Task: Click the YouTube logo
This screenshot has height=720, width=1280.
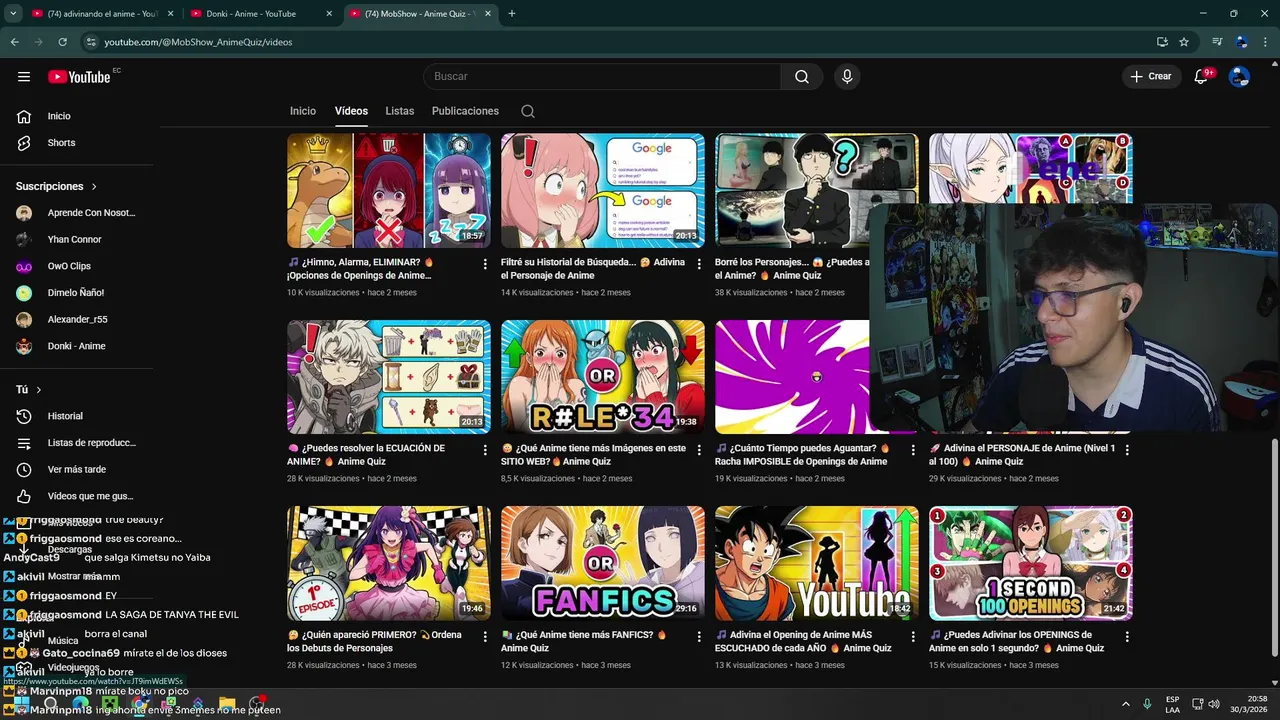Action: click(x=79, y=77)
